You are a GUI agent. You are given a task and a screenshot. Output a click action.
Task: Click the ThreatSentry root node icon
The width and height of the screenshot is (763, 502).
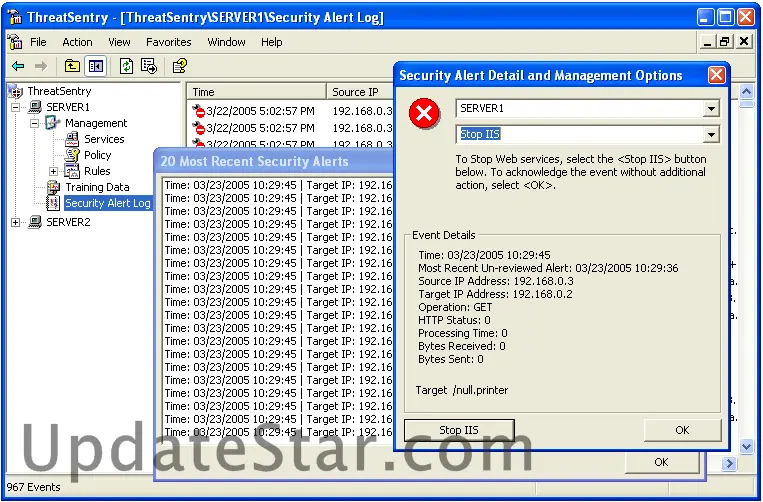tap(15, 91)
